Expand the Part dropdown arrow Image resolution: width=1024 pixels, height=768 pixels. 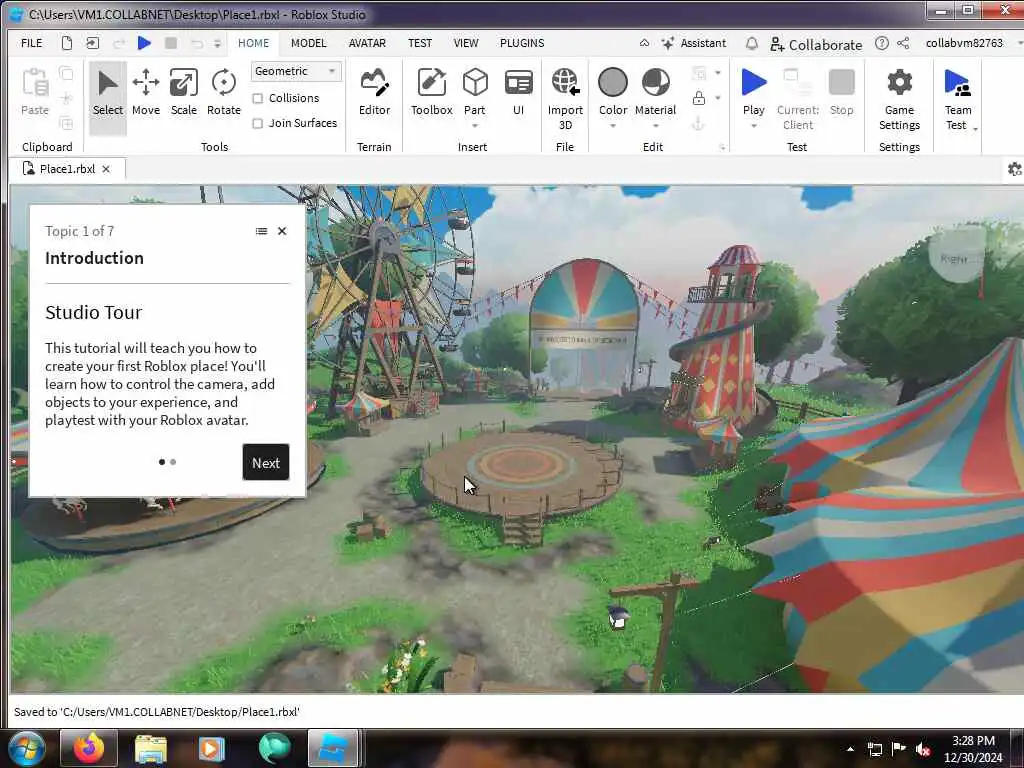click(x=475, y=126)
